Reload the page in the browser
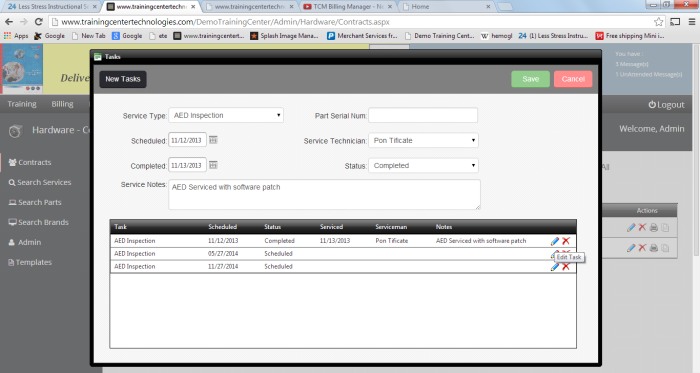 (x=39, y=22)
